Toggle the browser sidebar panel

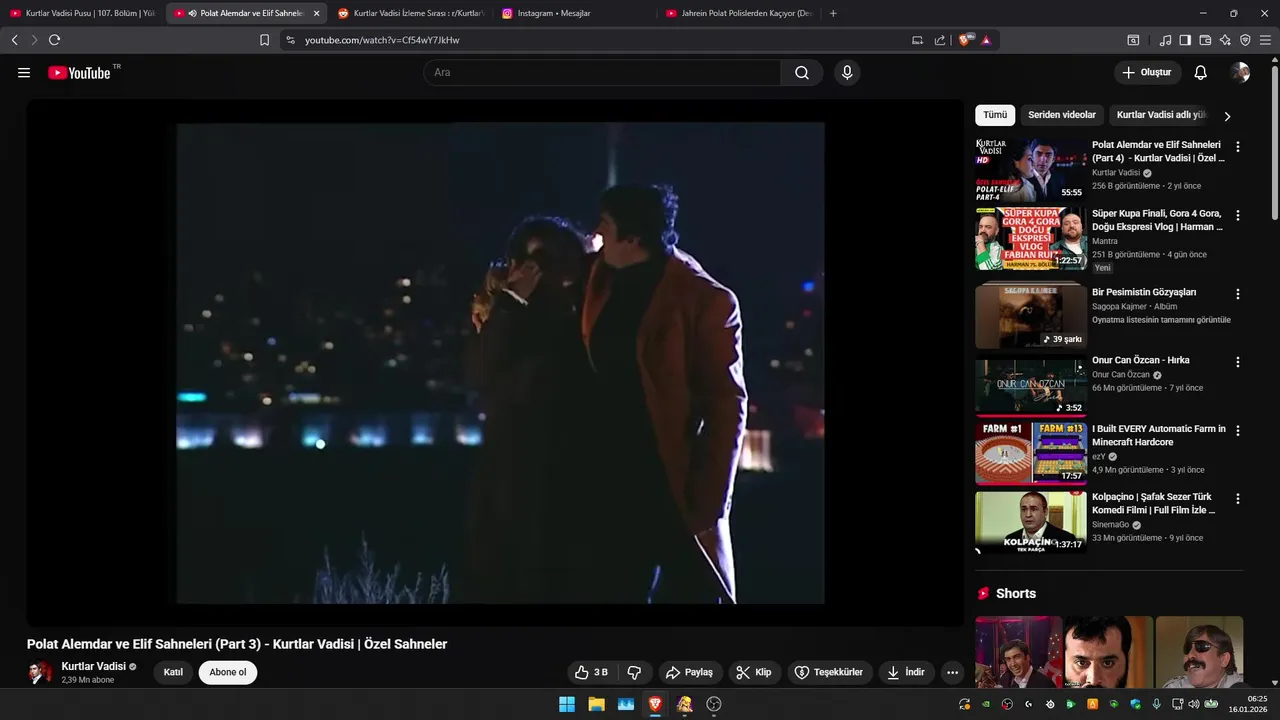click(1185, 40)
